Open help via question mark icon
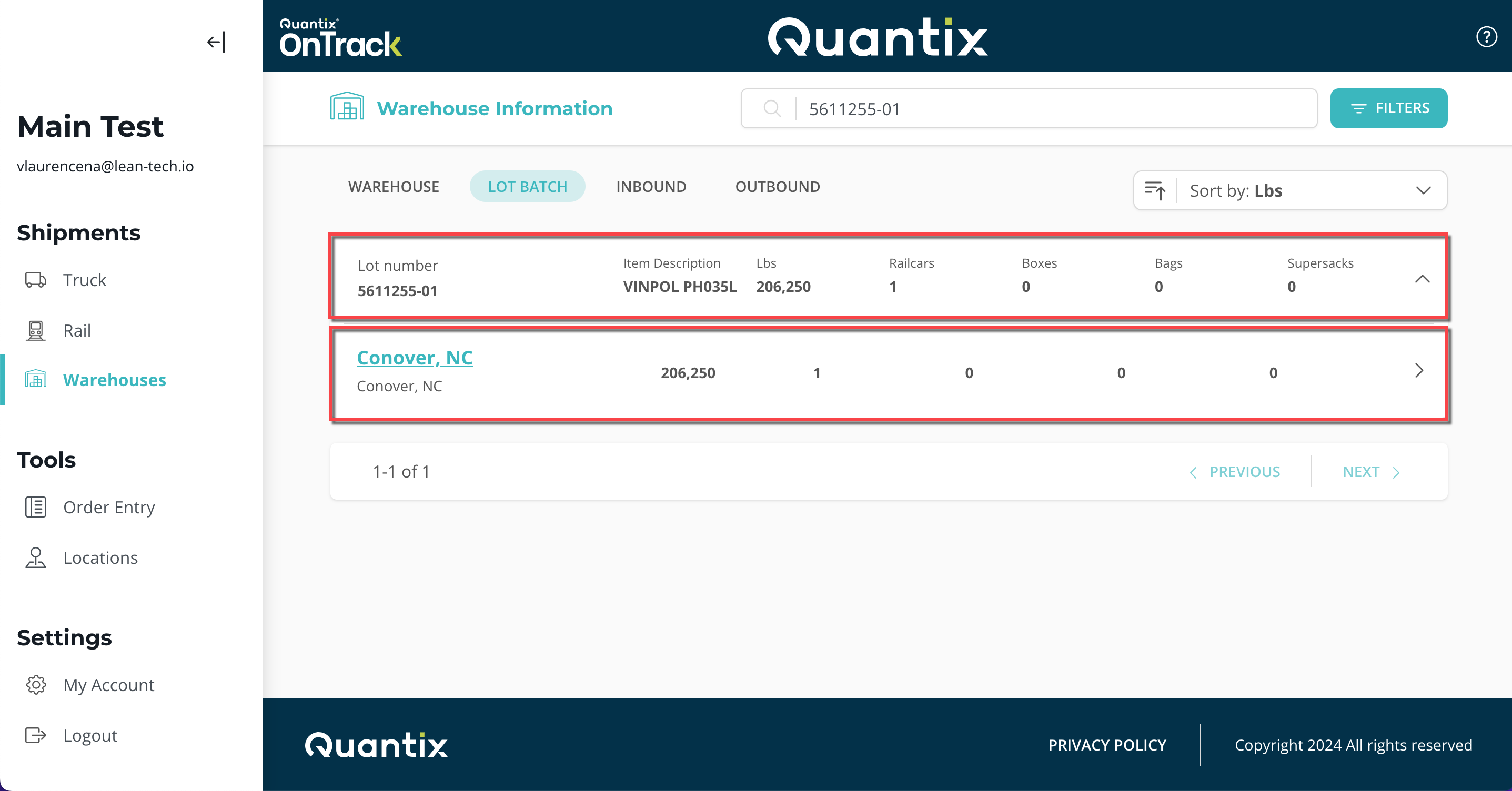Screen dimensions: 1512x791 click(1486, 37)
